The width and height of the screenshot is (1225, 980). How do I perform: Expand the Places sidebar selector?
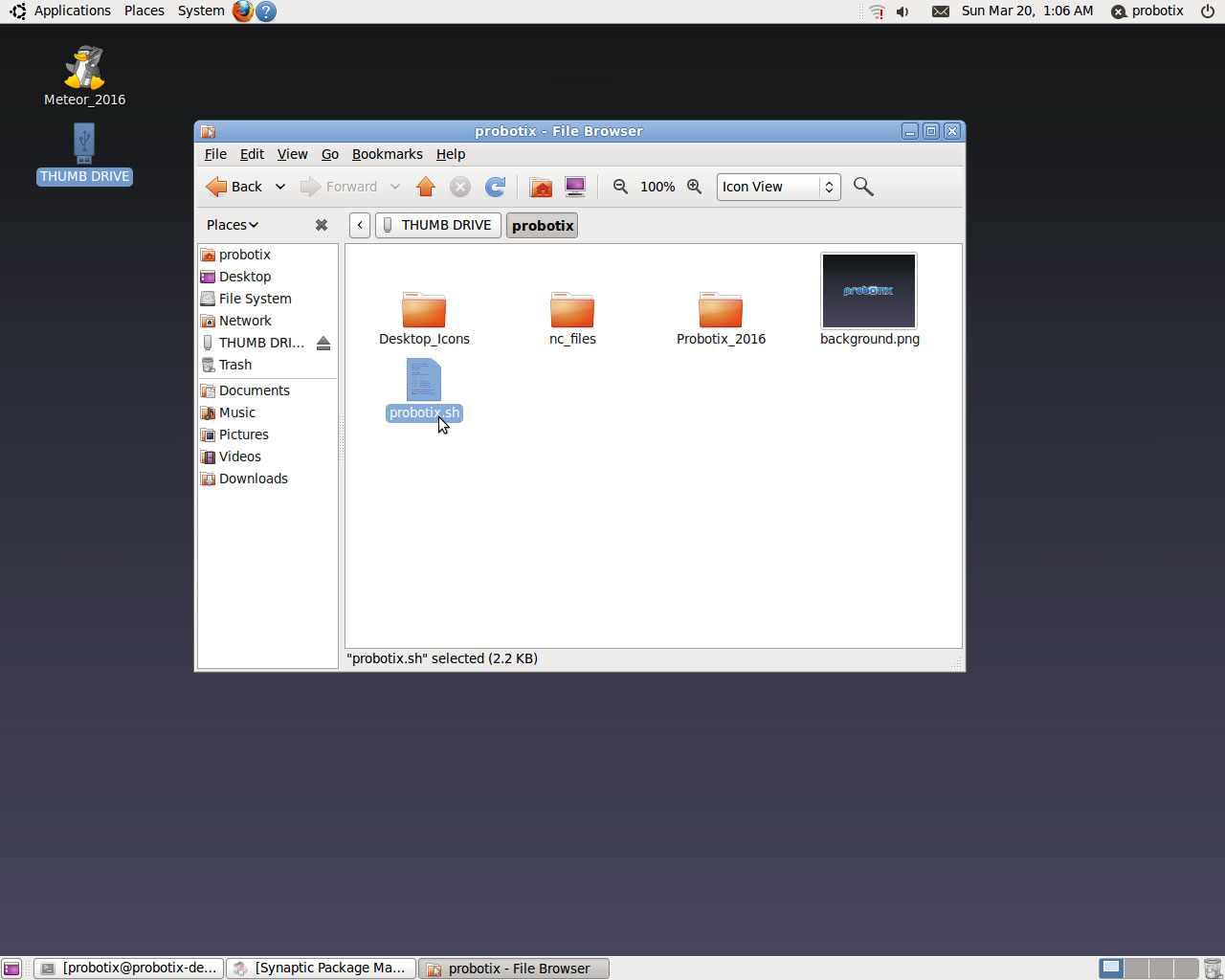click(x=233, y=225)
